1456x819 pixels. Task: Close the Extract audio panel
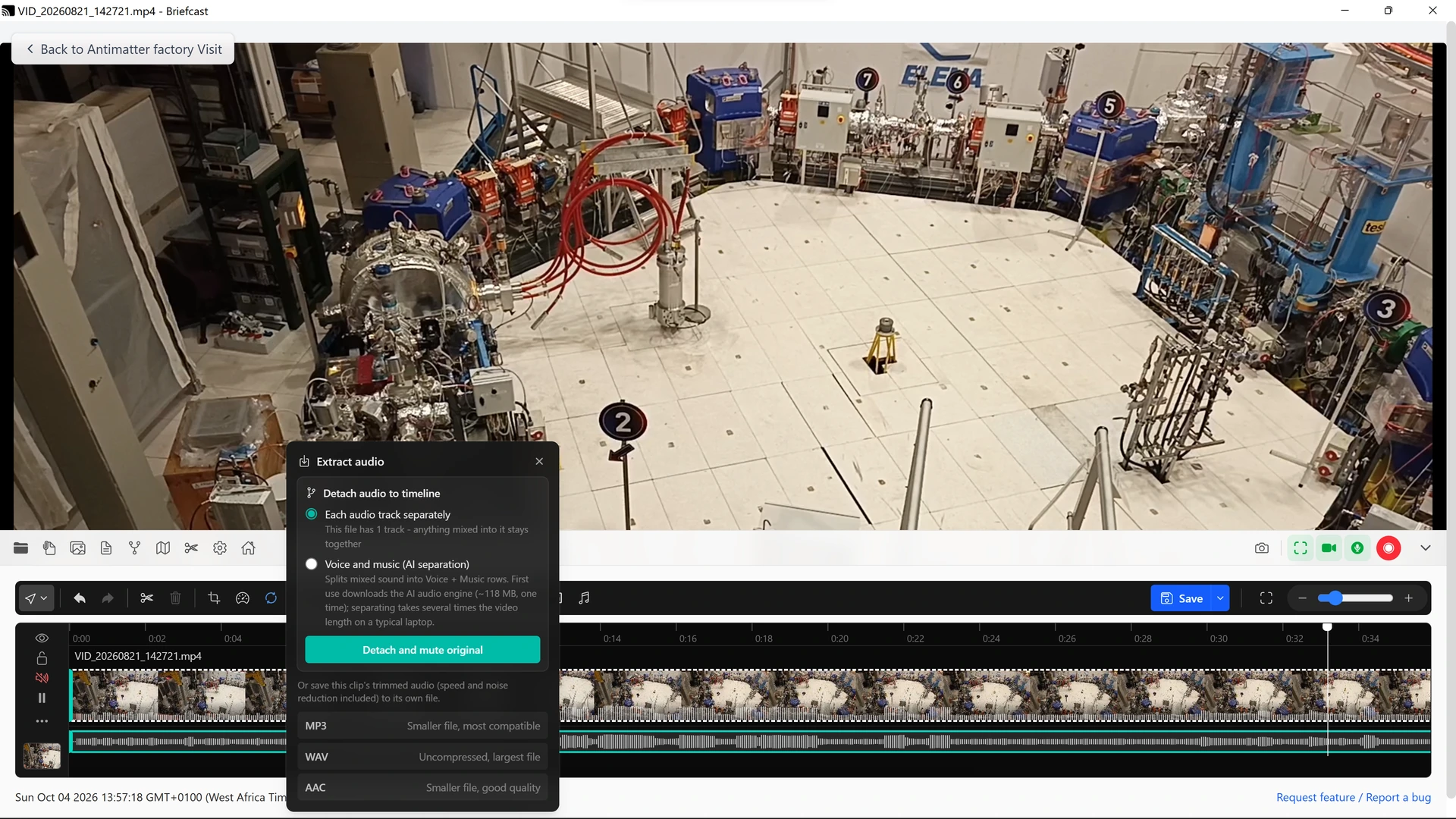click(539, 461)
